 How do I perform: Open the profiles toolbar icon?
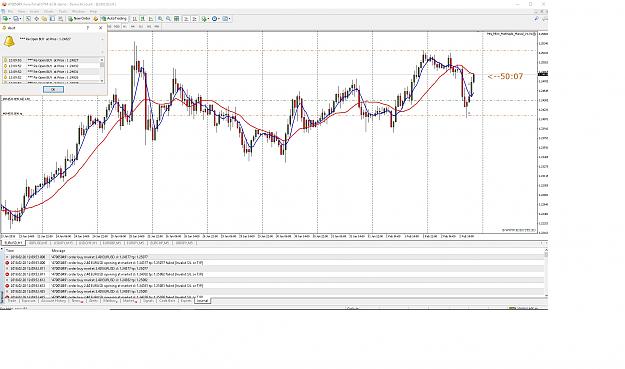(16, 19)
